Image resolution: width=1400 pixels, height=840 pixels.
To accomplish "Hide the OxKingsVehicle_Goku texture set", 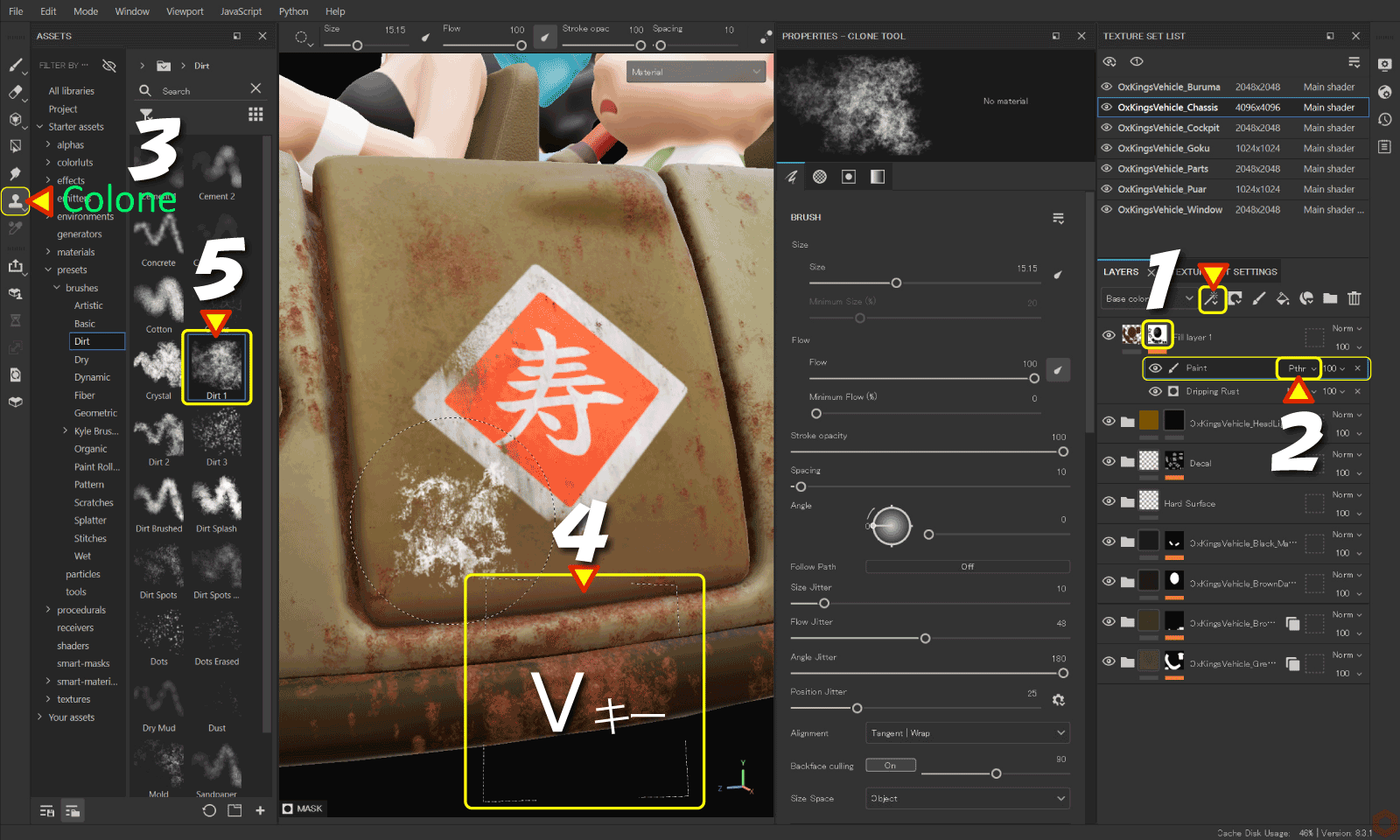I will point(1107,148).
